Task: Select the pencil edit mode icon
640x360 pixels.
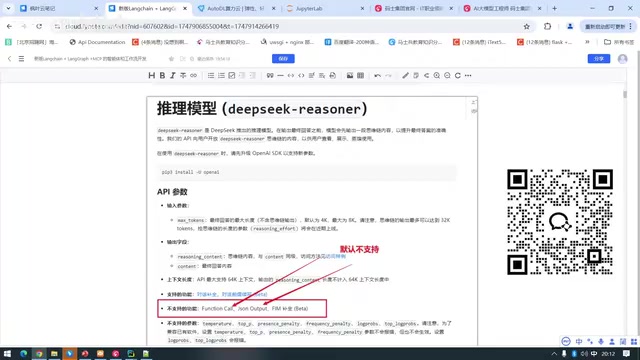Action: [x=405, y=76]
